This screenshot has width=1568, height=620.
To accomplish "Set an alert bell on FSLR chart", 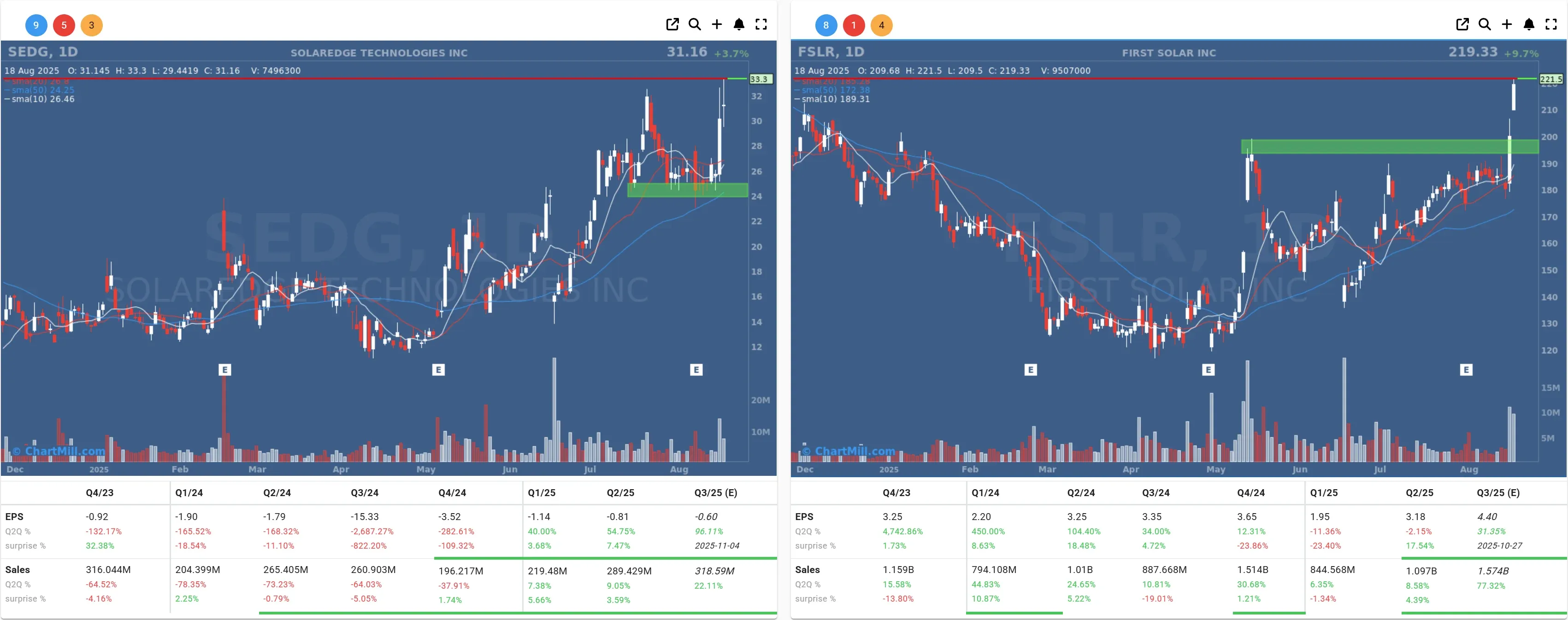I will [x=1529, y=24].
